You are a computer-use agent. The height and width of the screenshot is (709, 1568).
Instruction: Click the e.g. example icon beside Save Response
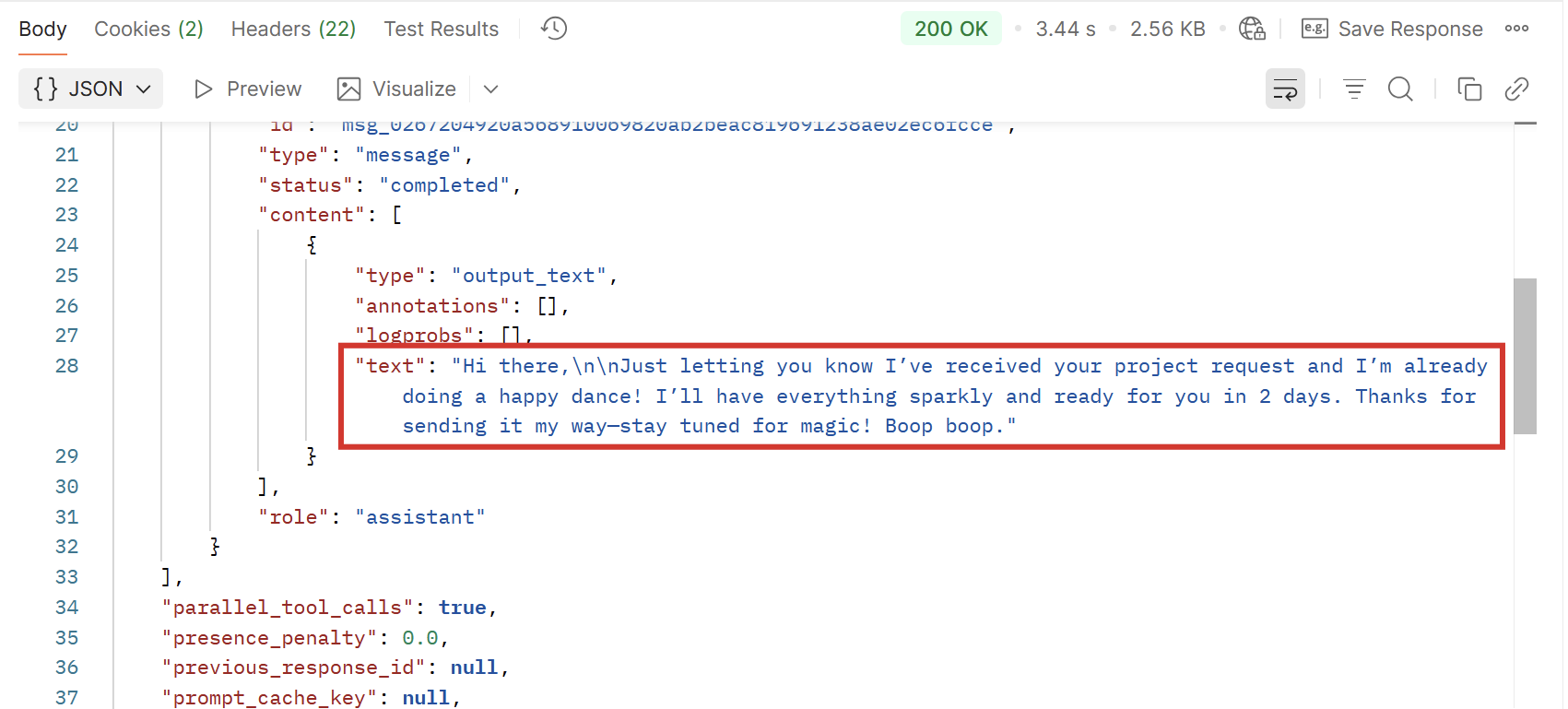tap(1315, 29)
